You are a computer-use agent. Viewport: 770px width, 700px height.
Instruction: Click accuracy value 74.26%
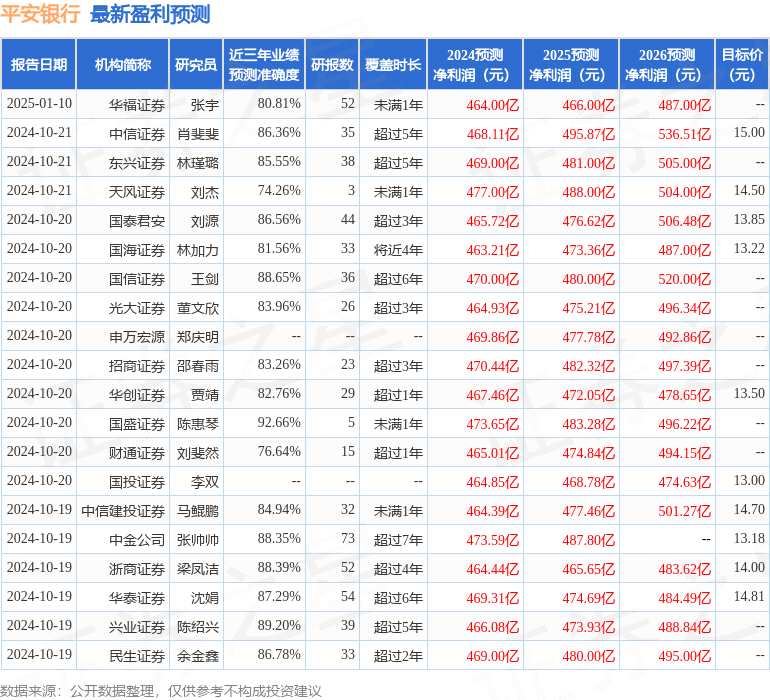[278, 191]
